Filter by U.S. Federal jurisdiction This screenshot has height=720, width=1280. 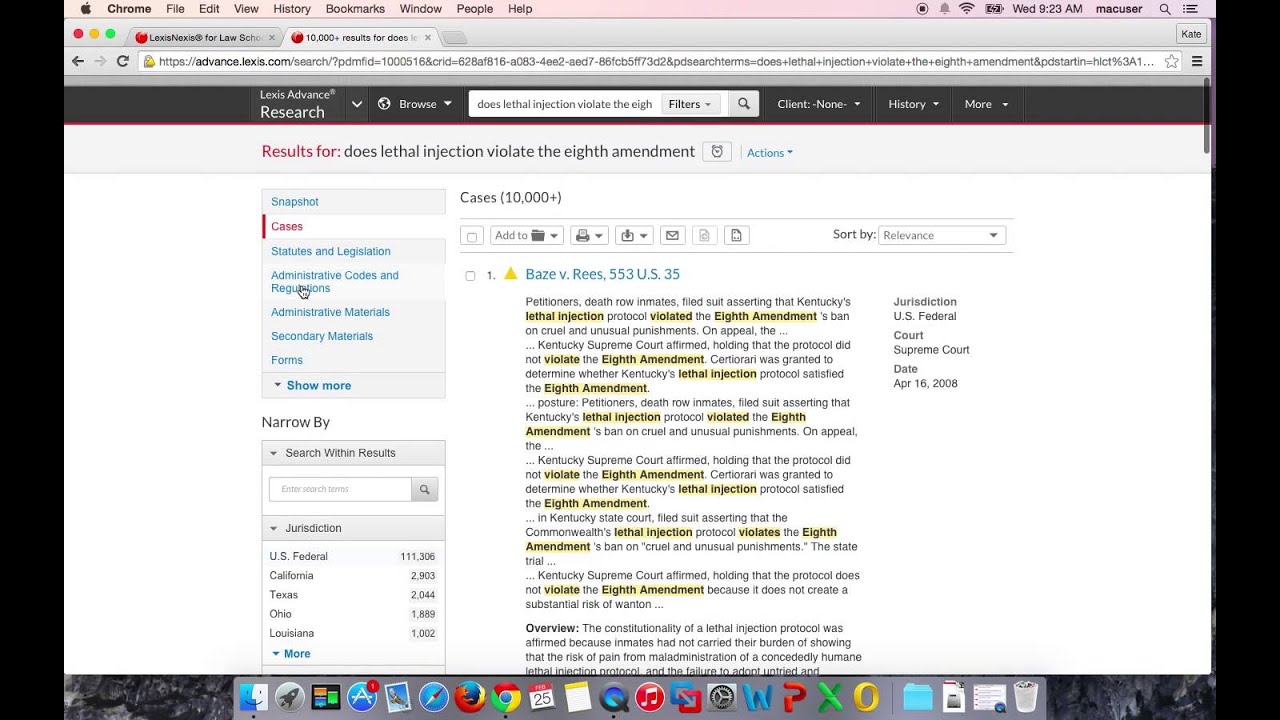click(x=298, y=557)
